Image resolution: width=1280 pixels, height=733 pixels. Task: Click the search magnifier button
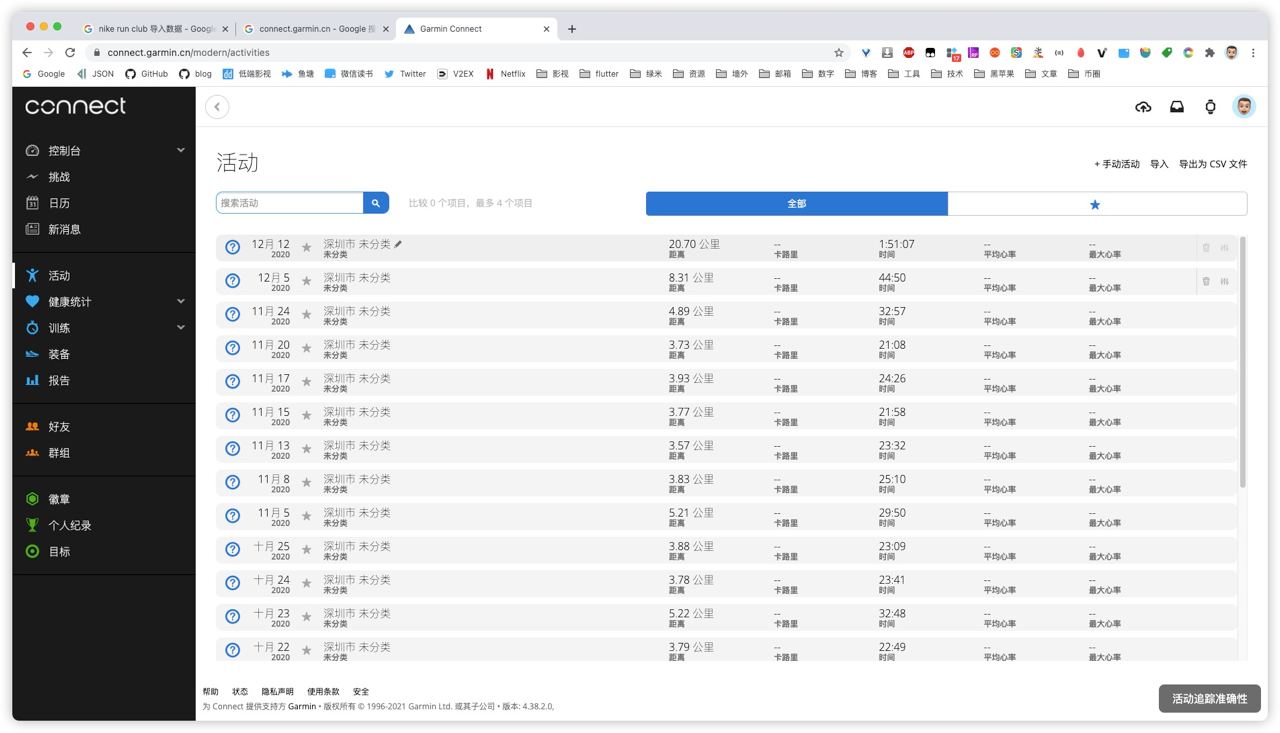point(376,203)
